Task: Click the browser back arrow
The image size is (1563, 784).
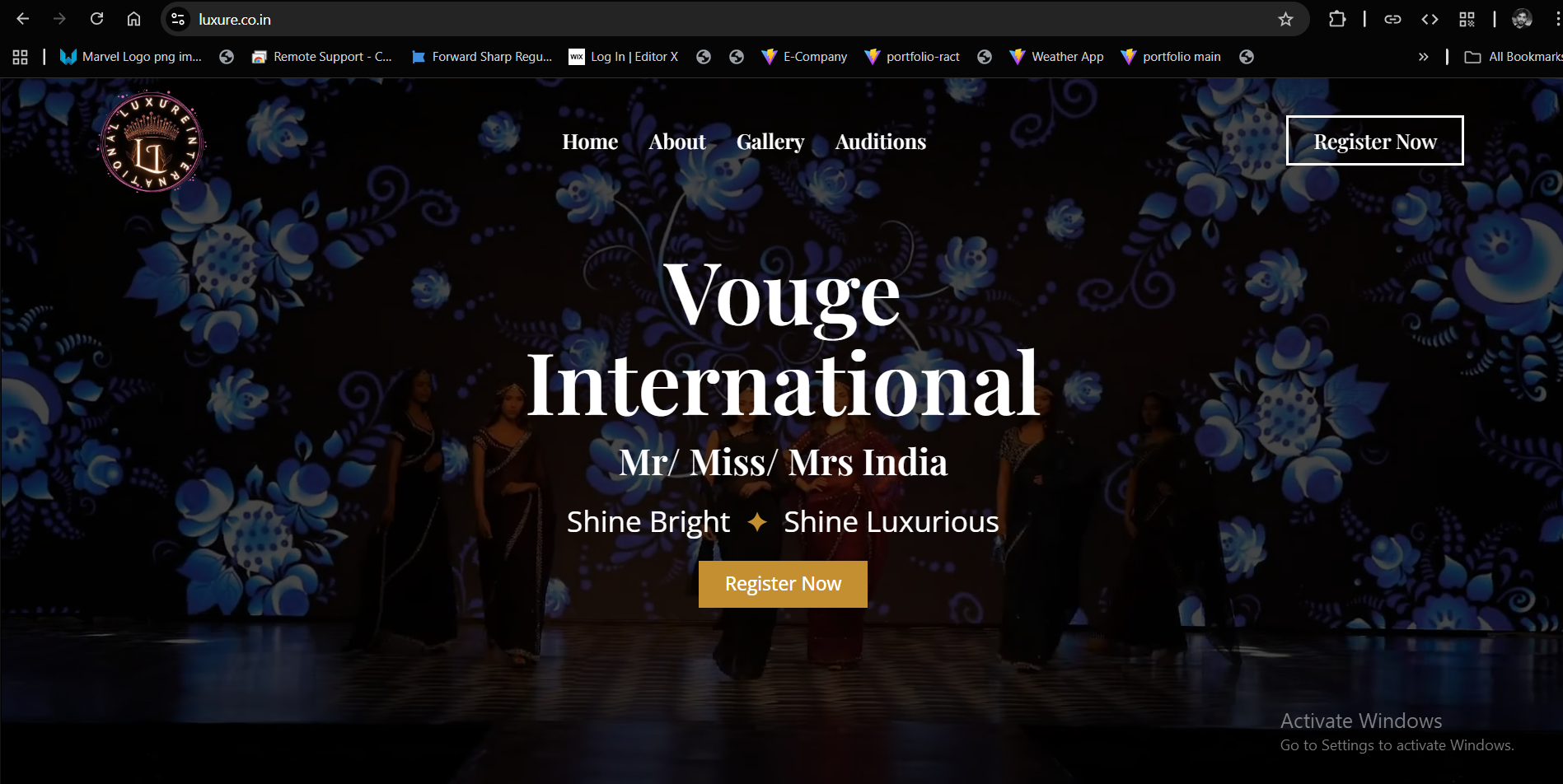Action: (x=23, y=19)
